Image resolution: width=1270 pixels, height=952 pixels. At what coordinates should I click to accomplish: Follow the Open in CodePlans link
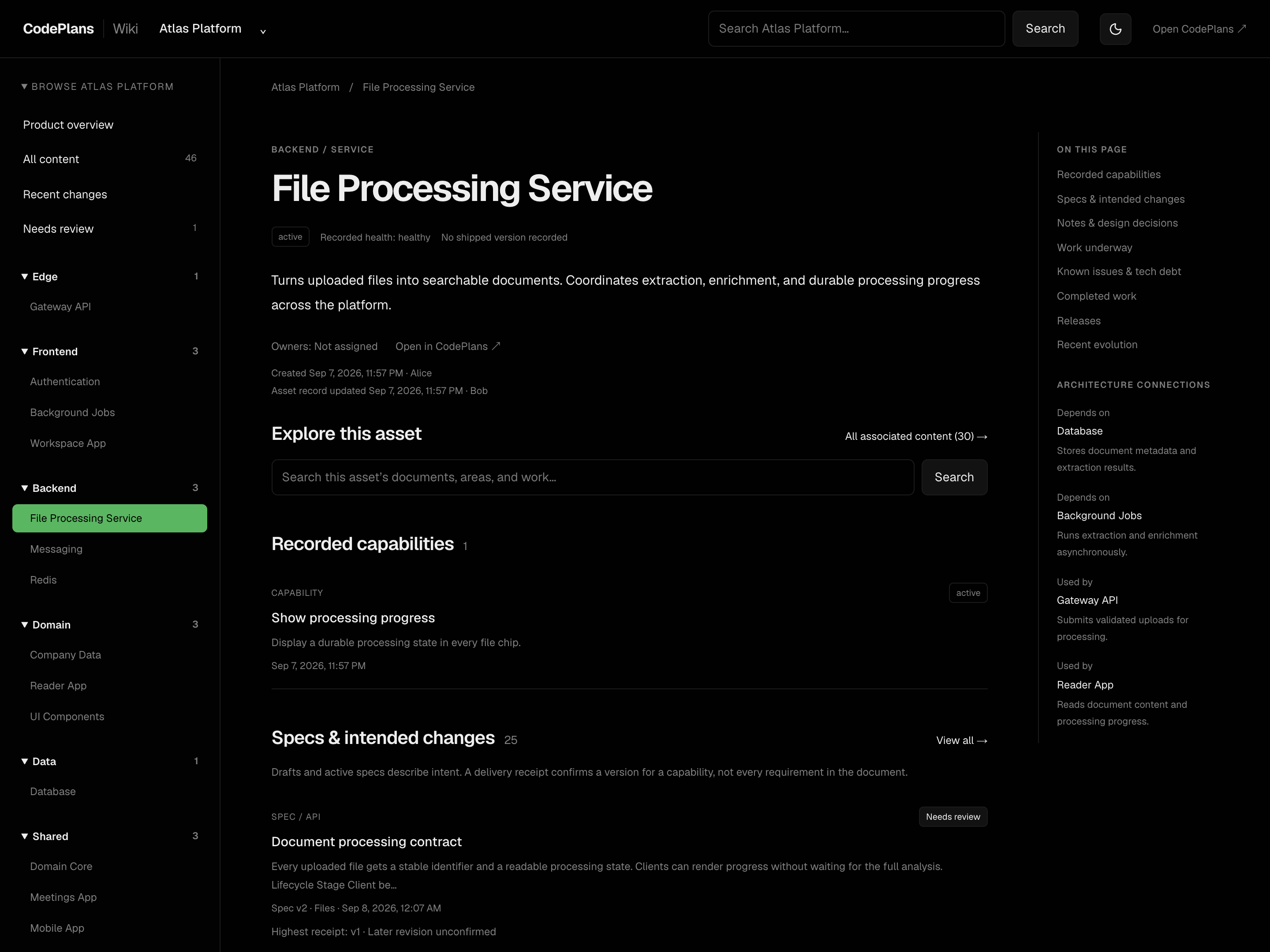tap(448, 346)
